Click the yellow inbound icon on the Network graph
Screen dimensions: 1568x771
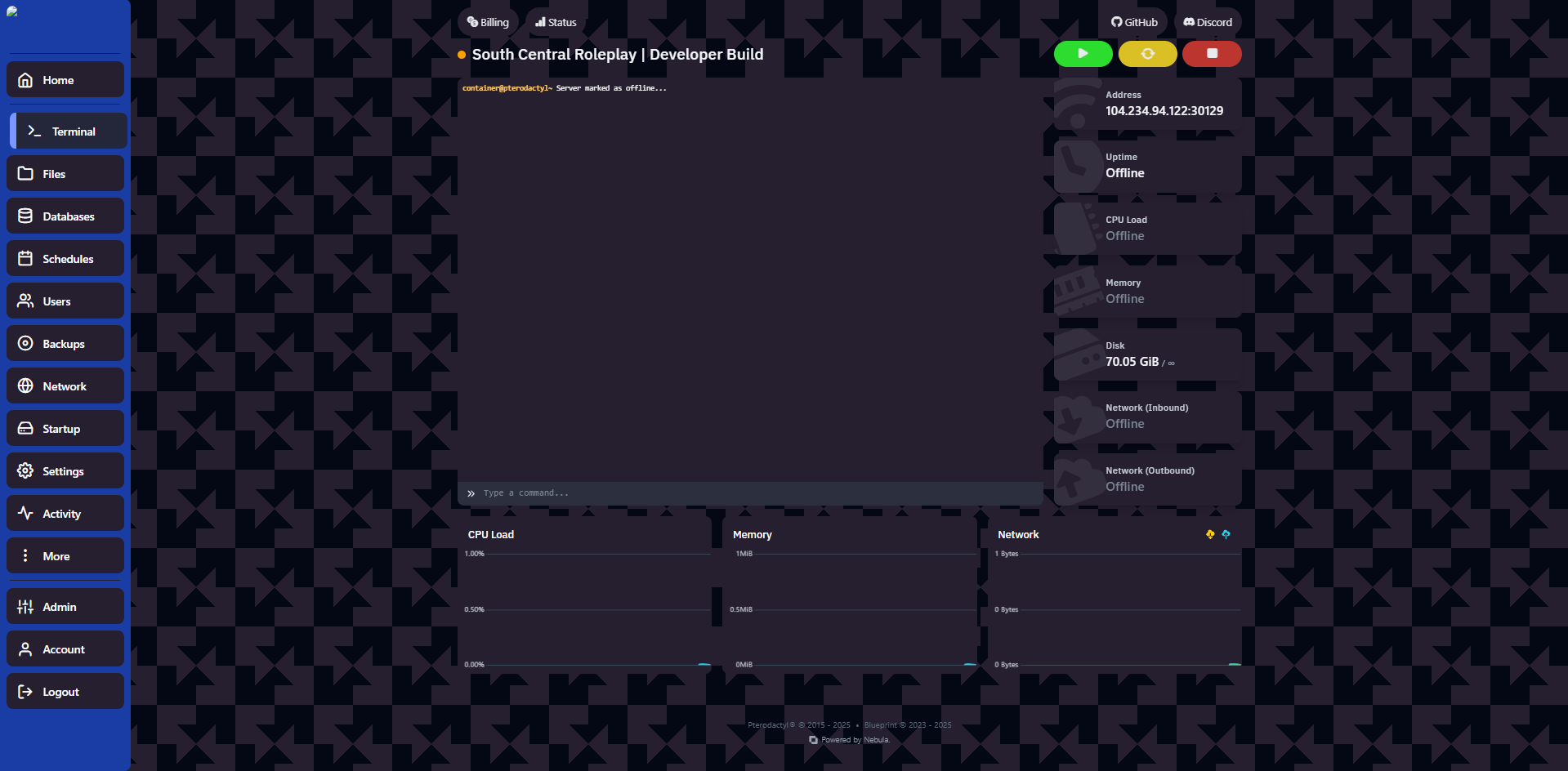tap(1210, 534)
